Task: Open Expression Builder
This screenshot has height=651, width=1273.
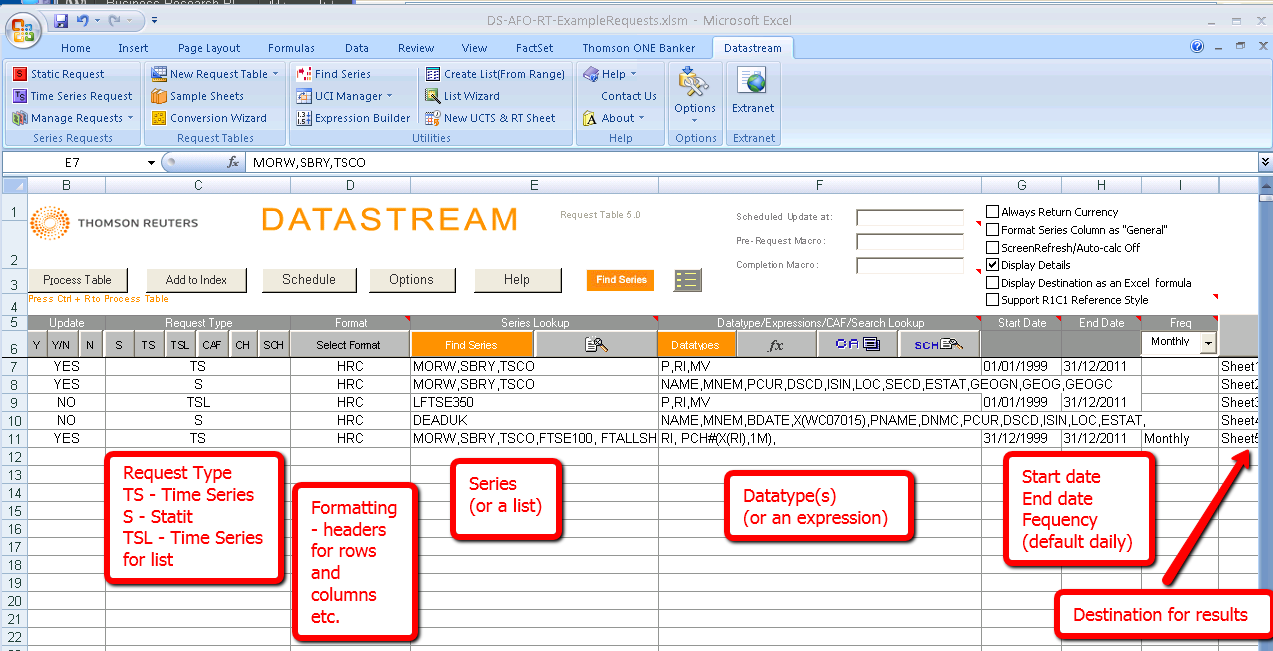Action: pyautogui.click(x=354, y=118)
